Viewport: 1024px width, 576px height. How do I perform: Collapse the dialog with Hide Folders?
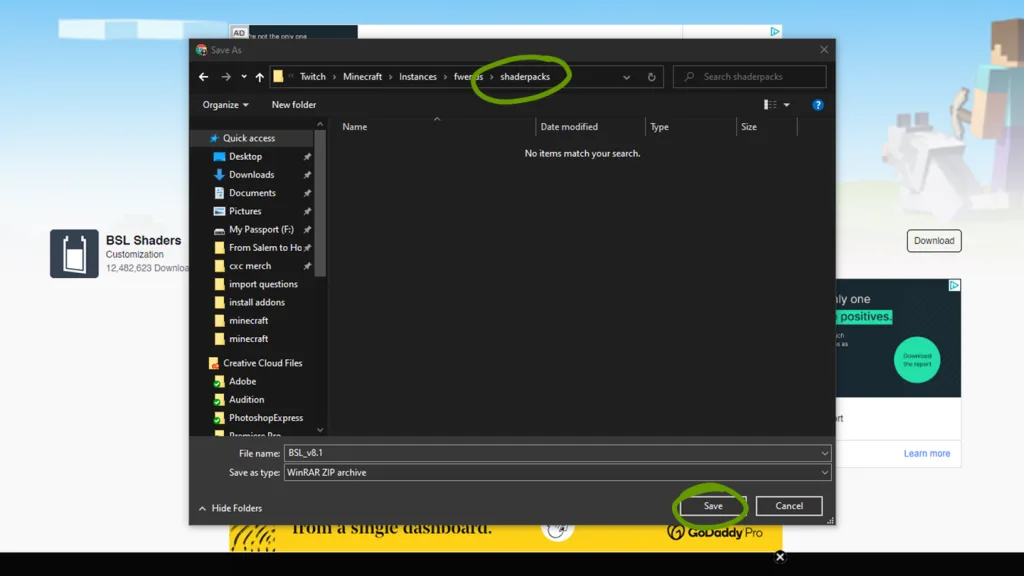231,508
